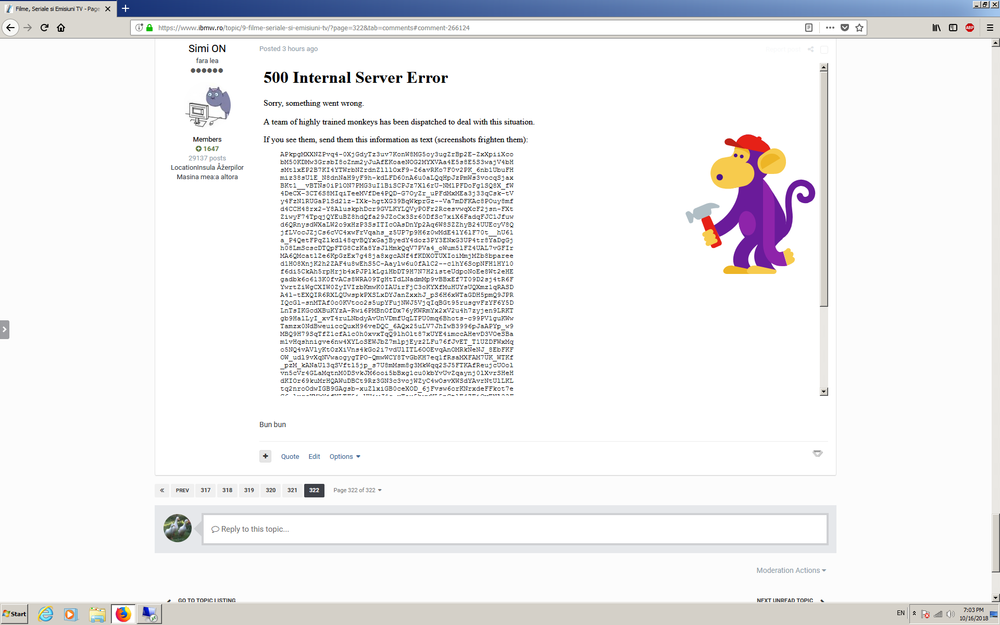The image size is (1000, 625).
Task: Go to page 317
Action: 205,490
